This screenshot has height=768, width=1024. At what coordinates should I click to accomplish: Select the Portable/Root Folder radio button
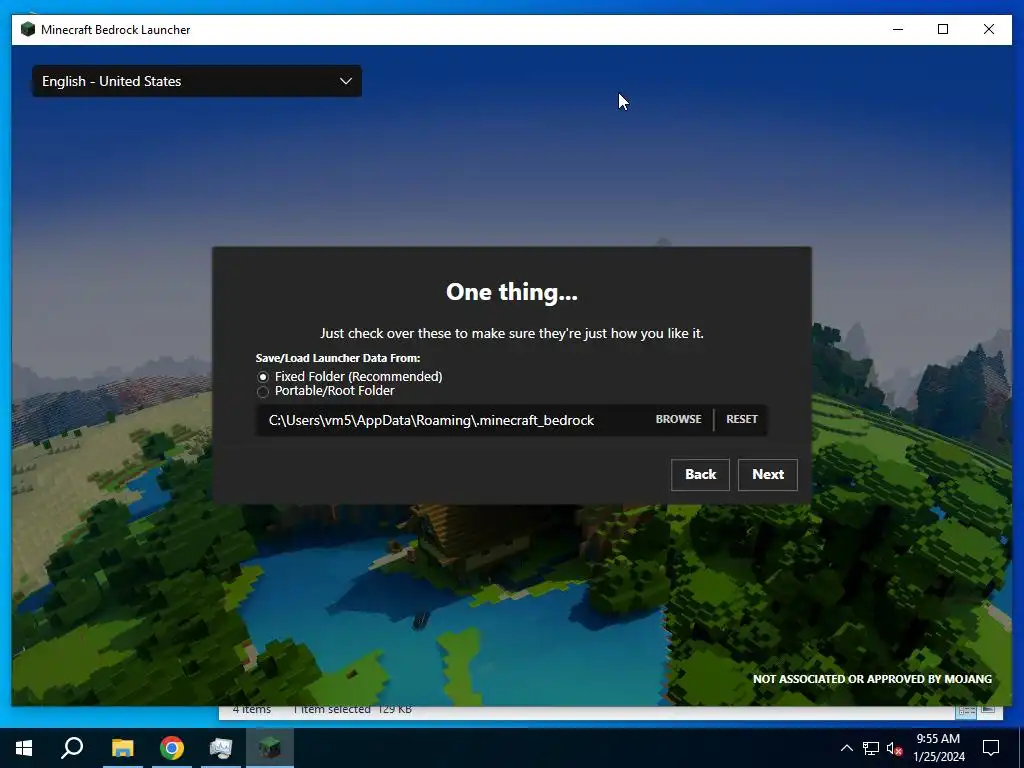click(263, 391)
